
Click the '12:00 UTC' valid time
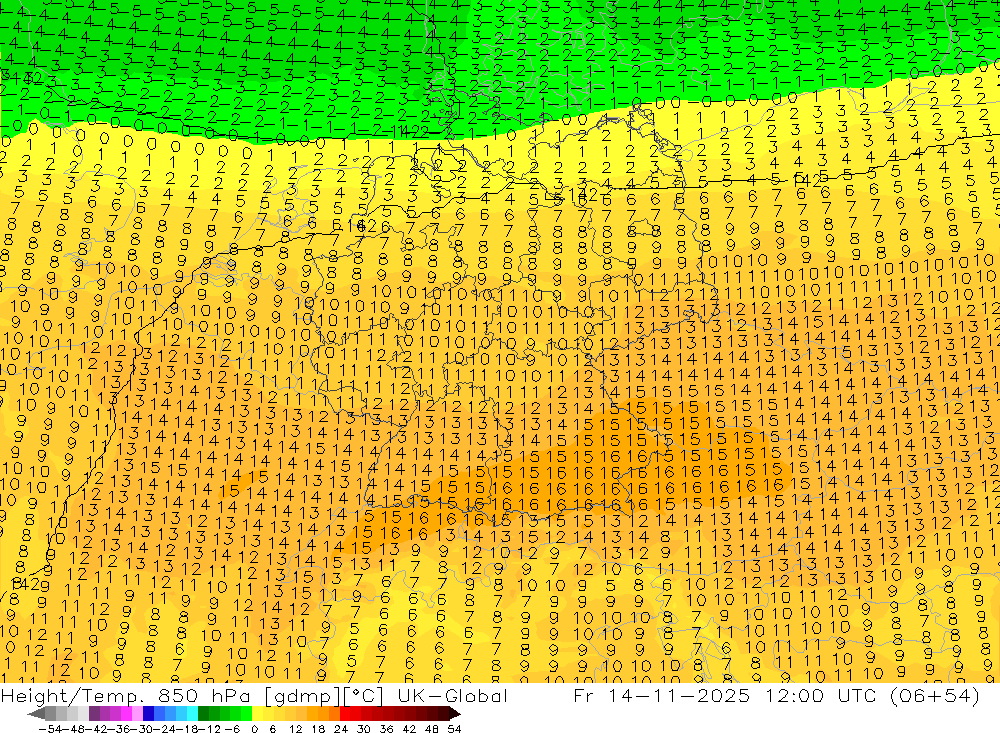click(823, 696)
